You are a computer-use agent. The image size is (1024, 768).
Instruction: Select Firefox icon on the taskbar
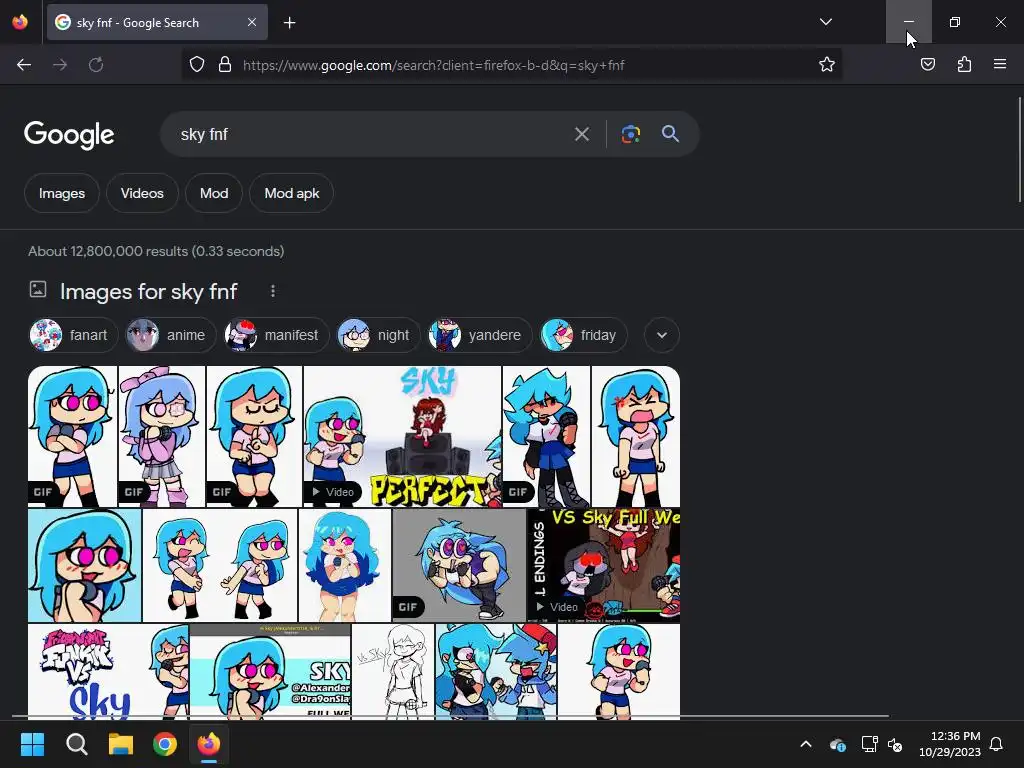click(x=209, y=744)
